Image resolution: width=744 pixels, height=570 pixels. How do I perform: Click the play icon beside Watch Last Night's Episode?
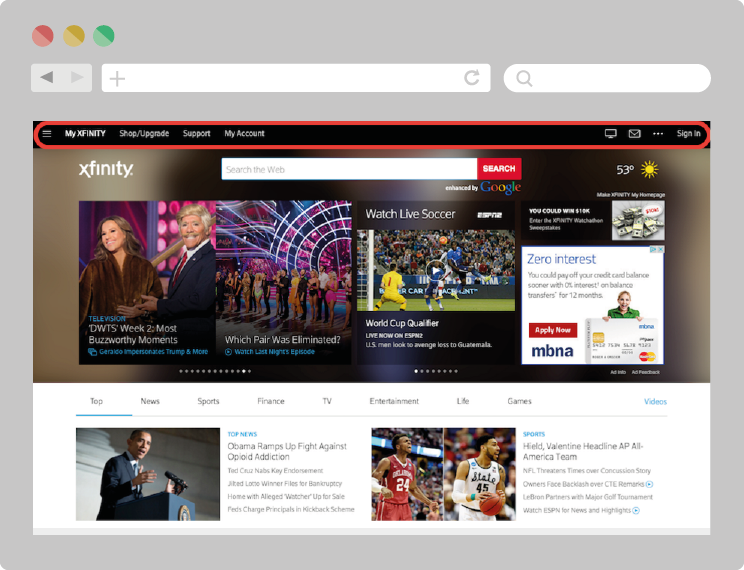[228, 352]
